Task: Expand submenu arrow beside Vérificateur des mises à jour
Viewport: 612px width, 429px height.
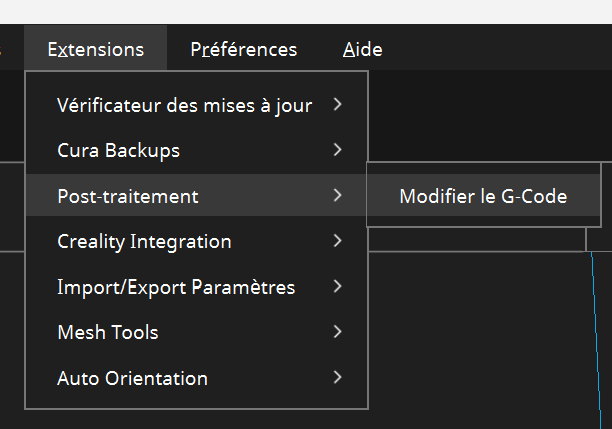Action: pos(339,104)
